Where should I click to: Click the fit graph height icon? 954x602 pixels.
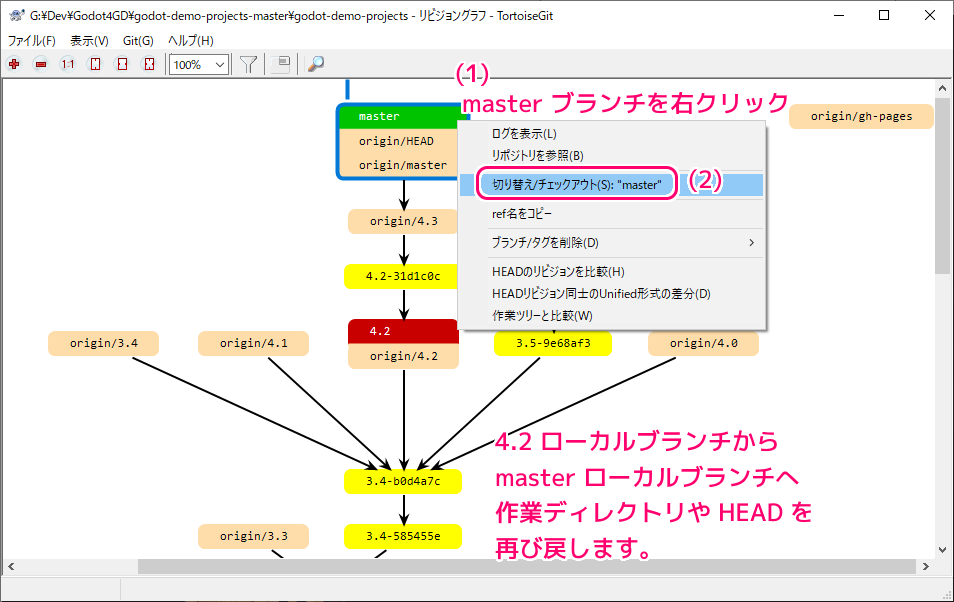(95, 64)
